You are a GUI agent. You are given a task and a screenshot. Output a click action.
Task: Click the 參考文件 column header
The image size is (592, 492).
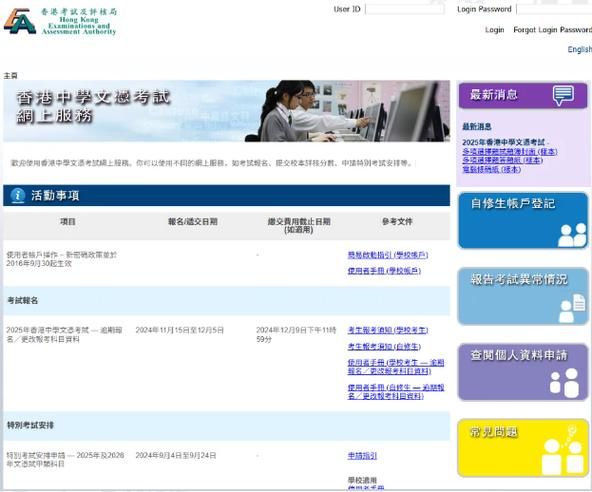point(397,222)
